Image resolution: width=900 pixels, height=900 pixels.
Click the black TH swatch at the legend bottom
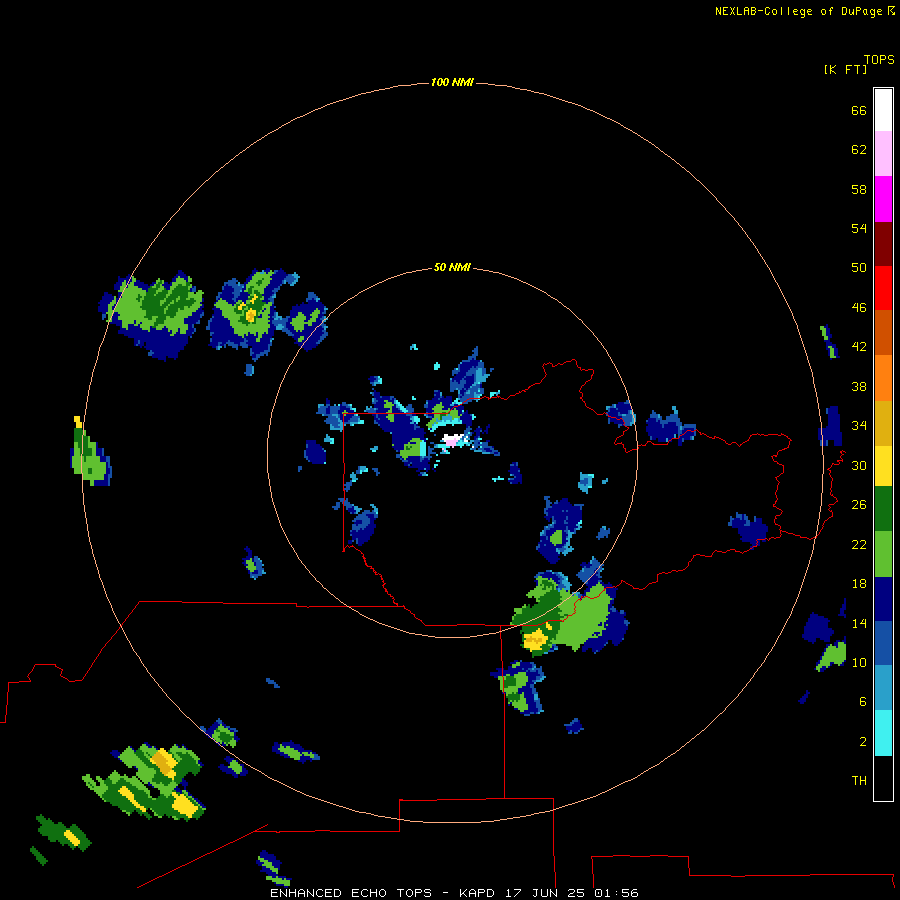(x=883, y=778)
